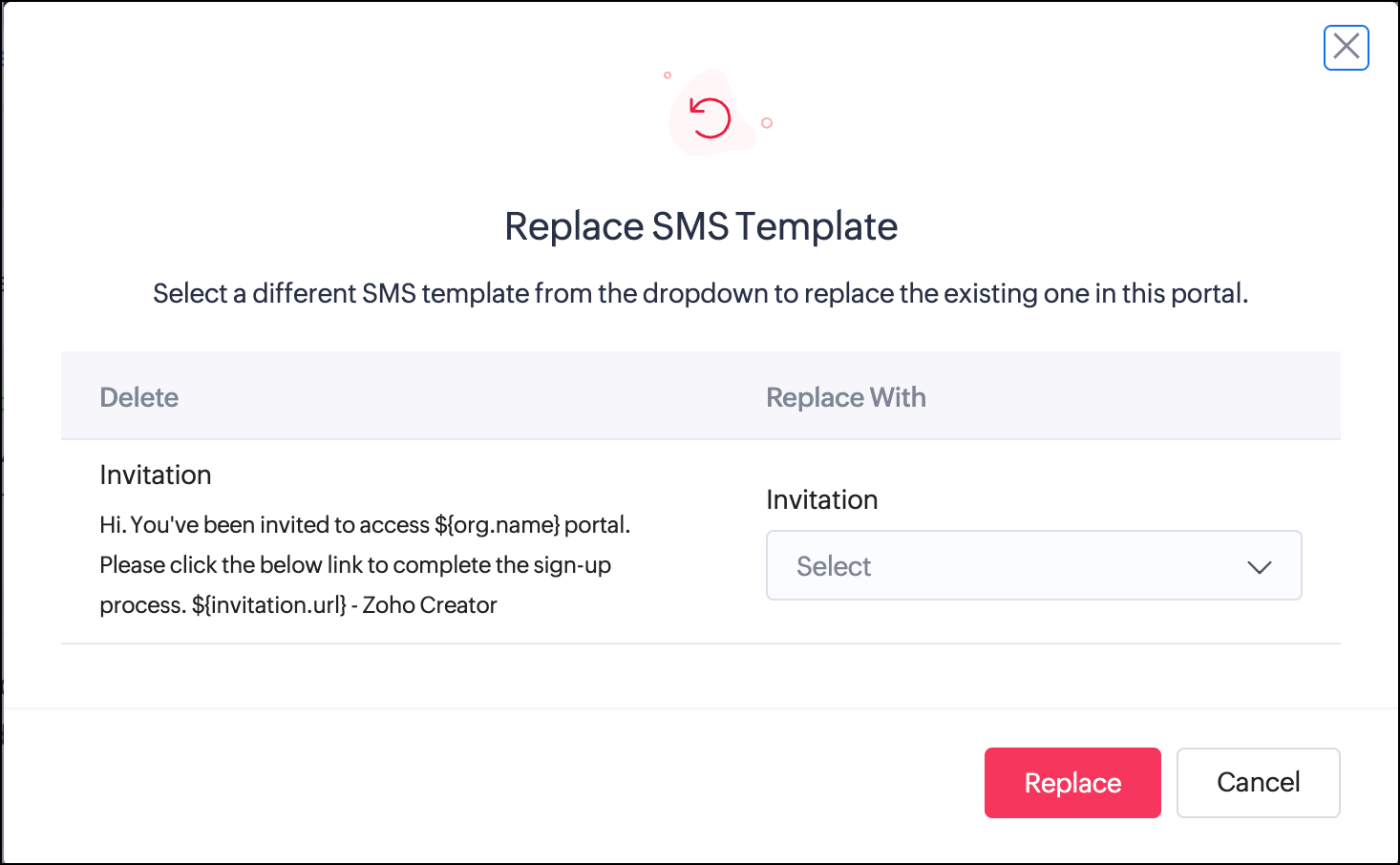The image size is (1400, 865).
Task: Click the Replace SMS Template heading
Action: tap(701, 227)
